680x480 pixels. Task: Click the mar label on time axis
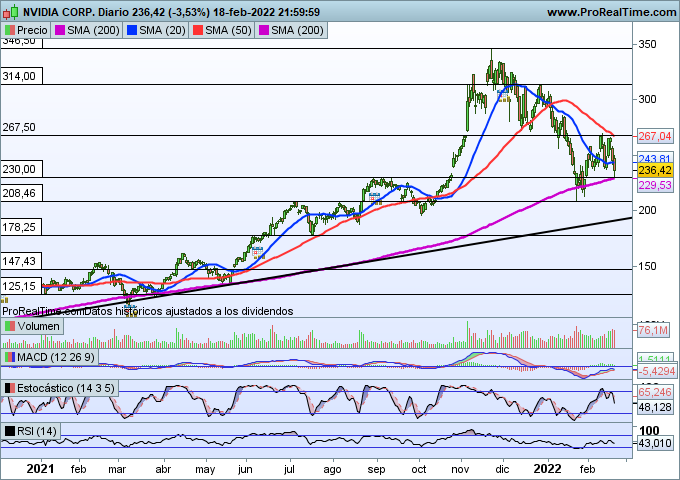coord(117,470)
